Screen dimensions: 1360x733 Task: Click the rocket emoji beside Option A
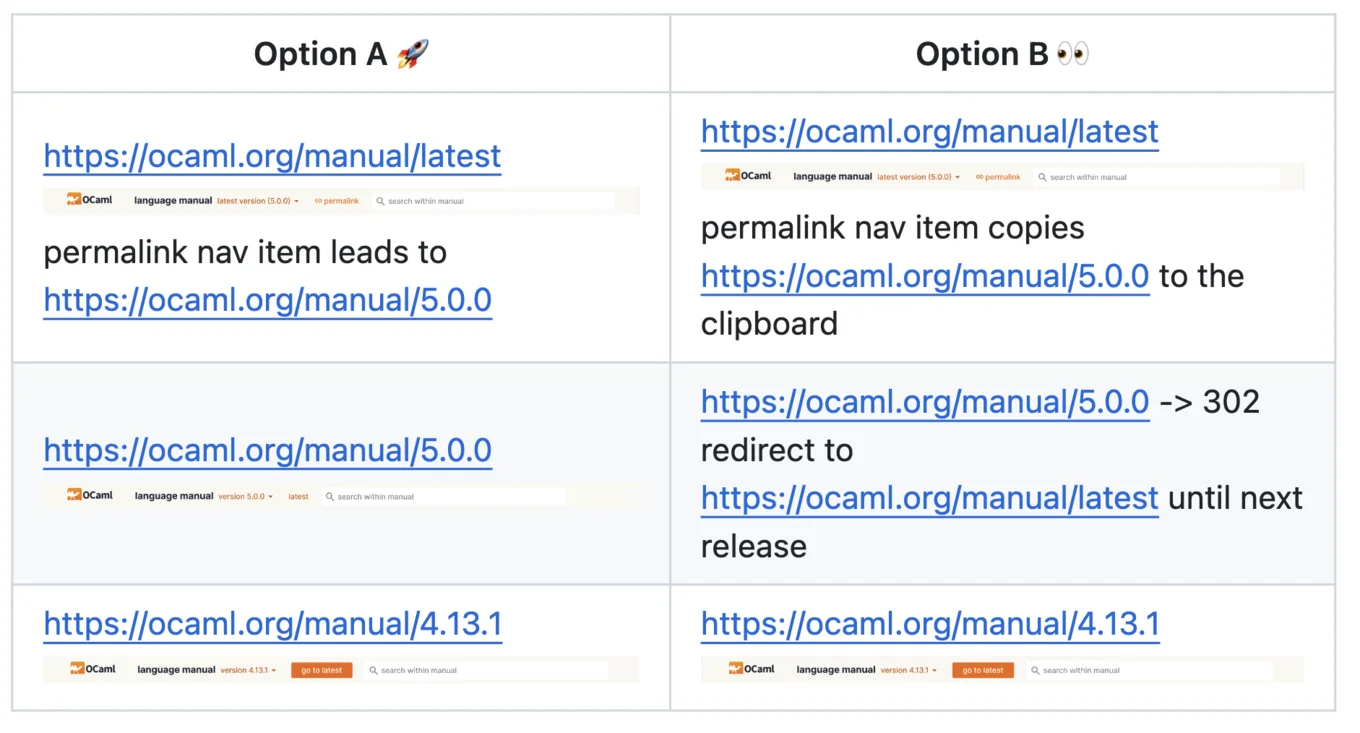pos(412,54)
